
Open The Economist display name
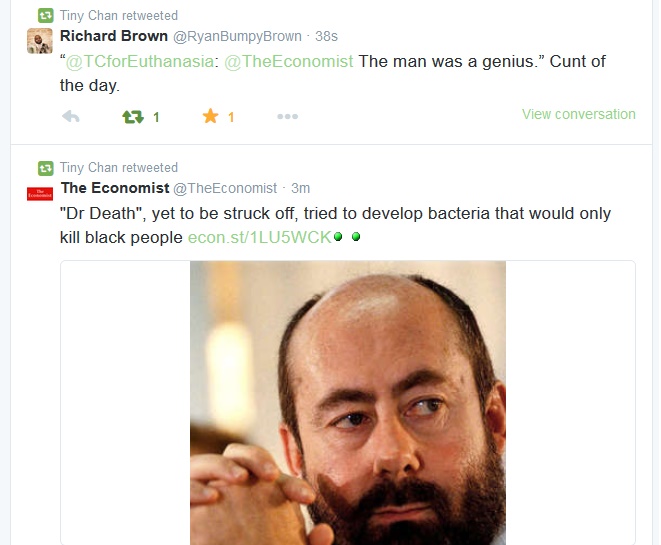pos(115,188)
